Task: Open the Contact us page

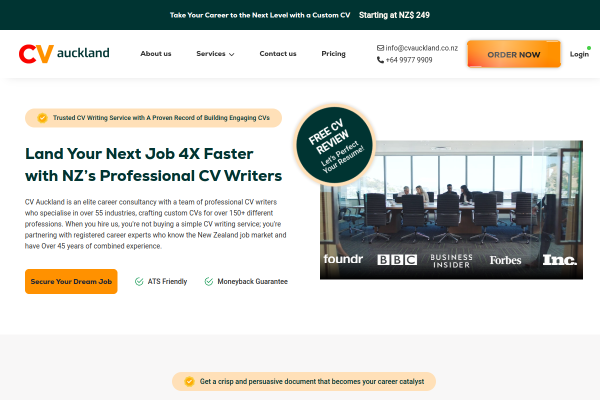Action: tap(278, 54)
